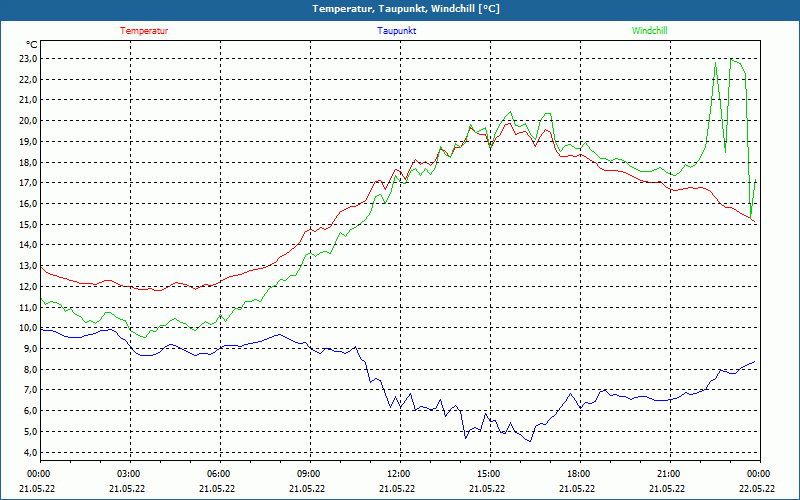Click the 06:00 time axis label
Screen dimensions: 800x500
pyautogui.click(x=218, y=474)
